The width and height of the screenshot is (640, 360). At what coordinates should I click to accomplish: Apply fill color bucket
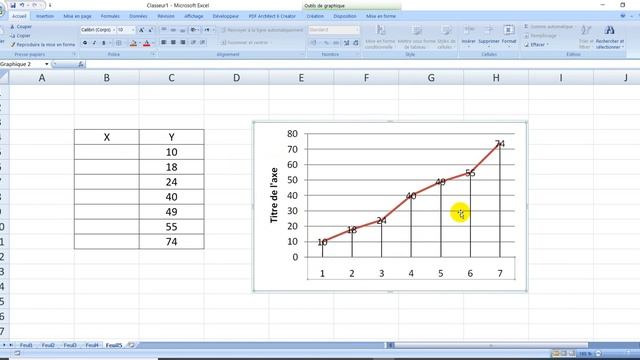pyautogui.click(x=133, y=42)
